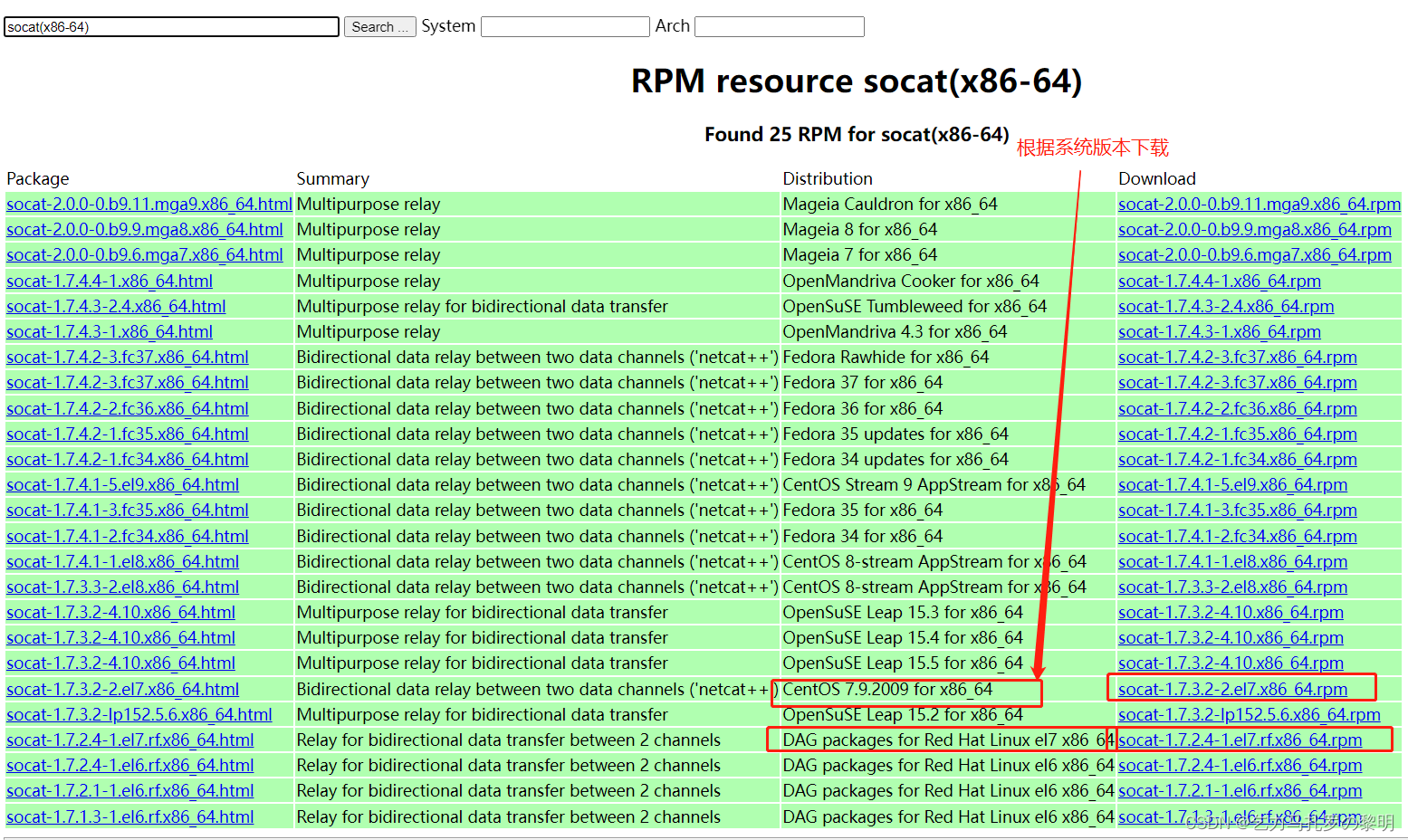Viewport: 1408px width, 840px height.
Task: Open socat-1.7.4.1-5.el9.x86_64.html link
Action: pyautogui.click(x=123, y=485)
